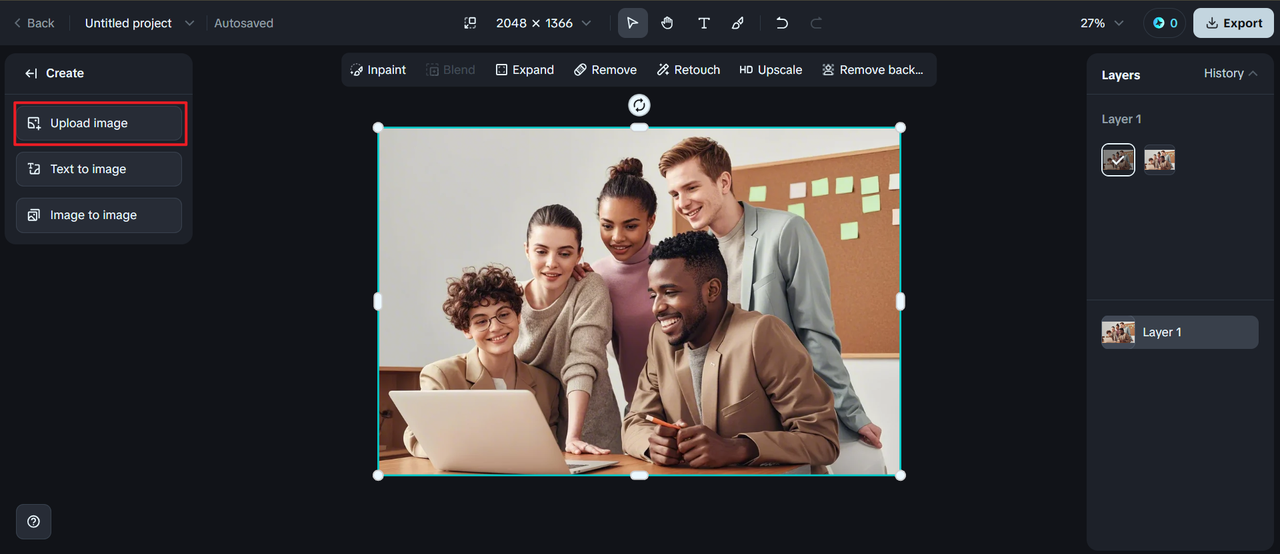Open the credits counter showing 0
The image size is (1280, 554).
coord(1165,23)
